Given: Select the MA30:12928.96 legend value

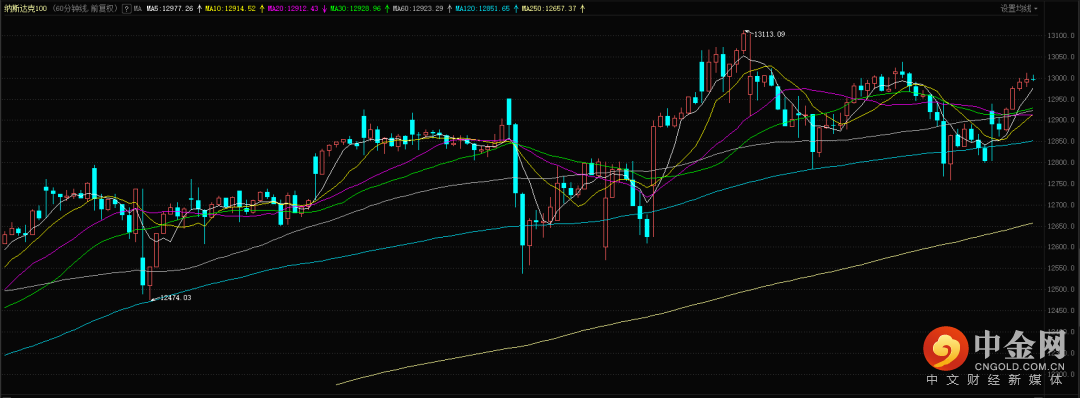Looking at the screenshot, I should pos(355,9).
